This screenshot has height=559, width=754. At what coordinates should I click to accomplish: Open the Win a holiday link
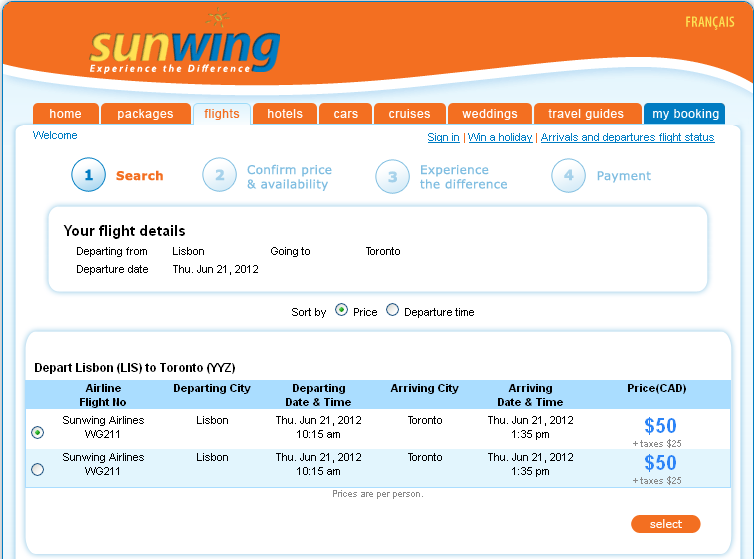pos(500,138)
